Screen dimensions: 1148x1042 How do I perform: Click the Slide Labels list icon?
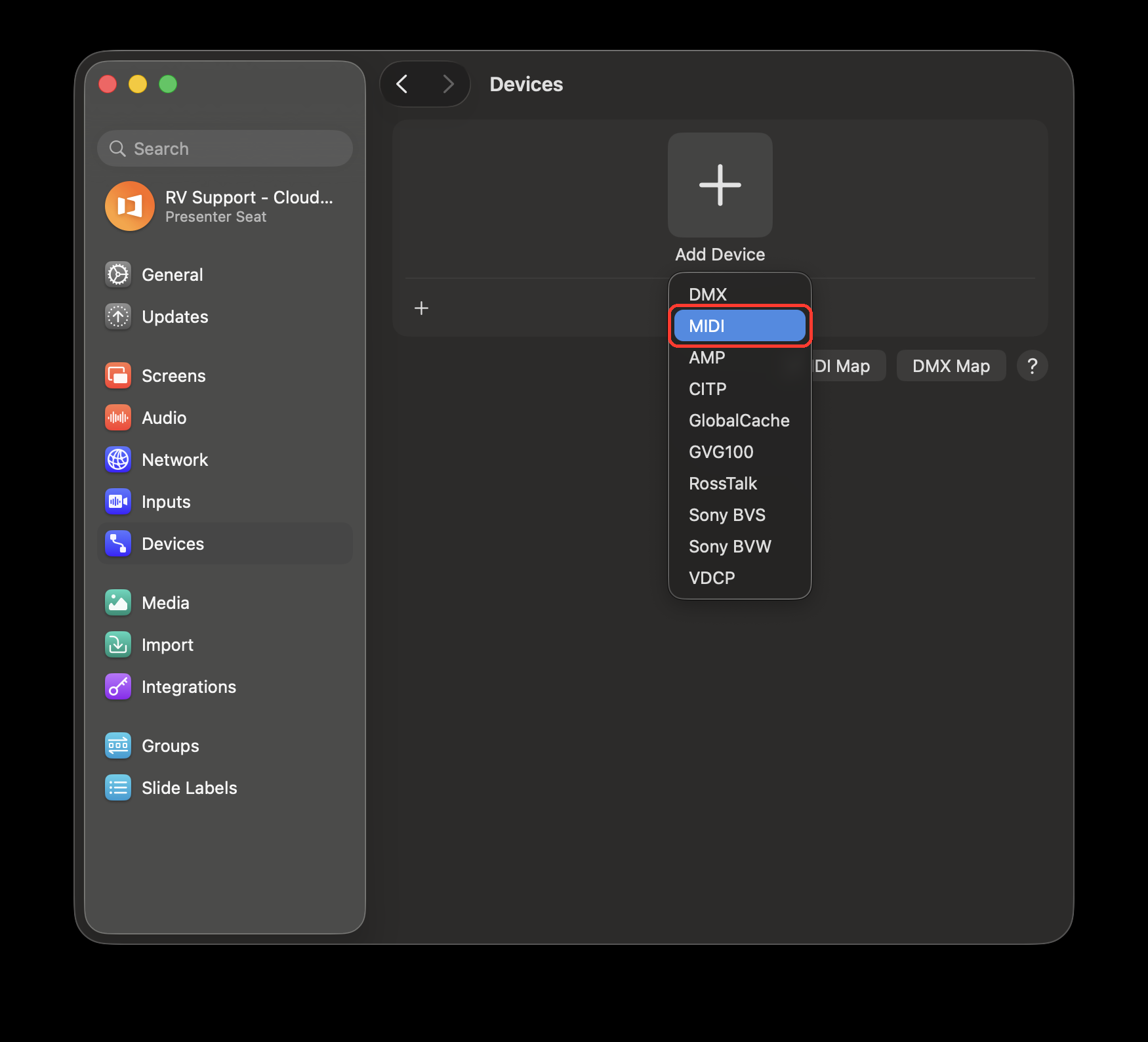point(118,787)
